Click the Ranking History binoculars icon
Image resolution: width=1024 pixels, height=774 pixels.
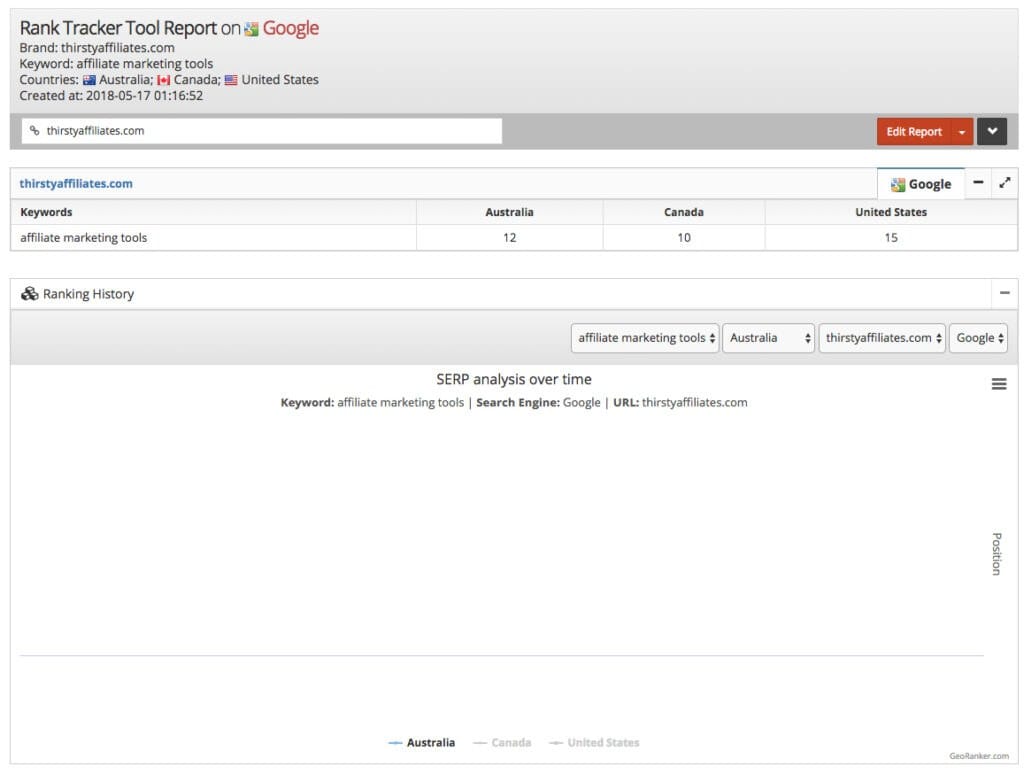point(29,293)
